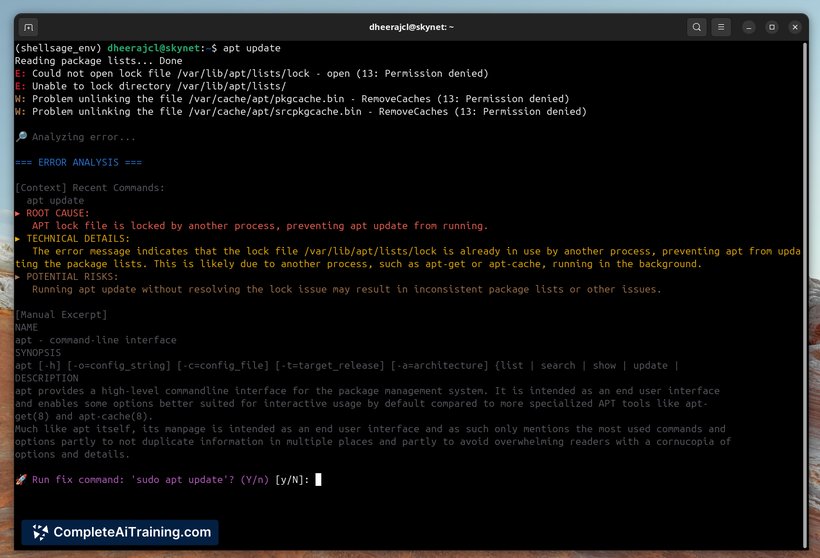Click the green 'dheerajcl@skynet' prompt text
The height and width of the screenshot is (558, 820).
click(155, 48)
